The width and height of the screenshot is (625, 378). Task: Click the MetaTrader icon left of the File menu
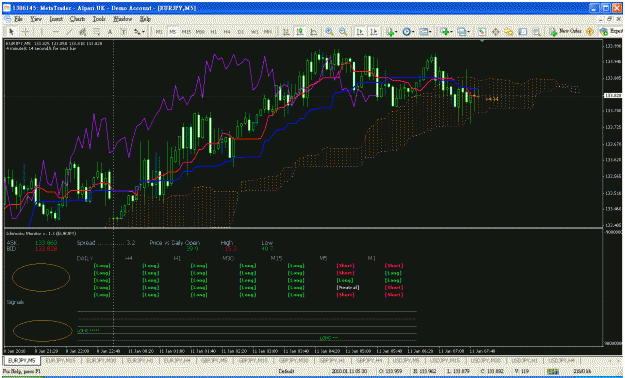8,19
